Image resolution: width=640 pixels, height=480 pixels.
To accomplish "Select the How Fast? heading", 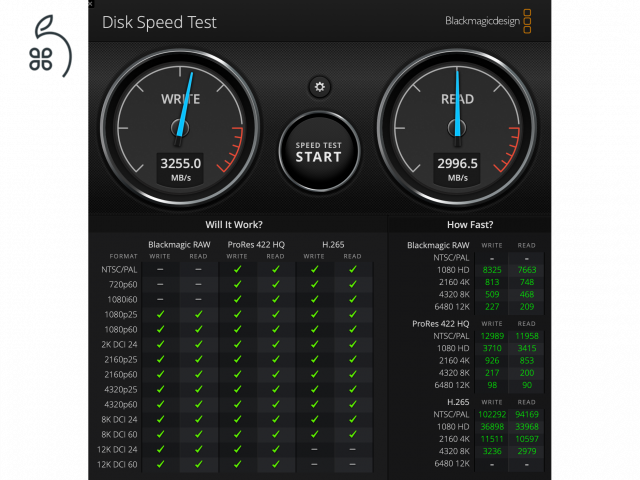I will 470,224.
